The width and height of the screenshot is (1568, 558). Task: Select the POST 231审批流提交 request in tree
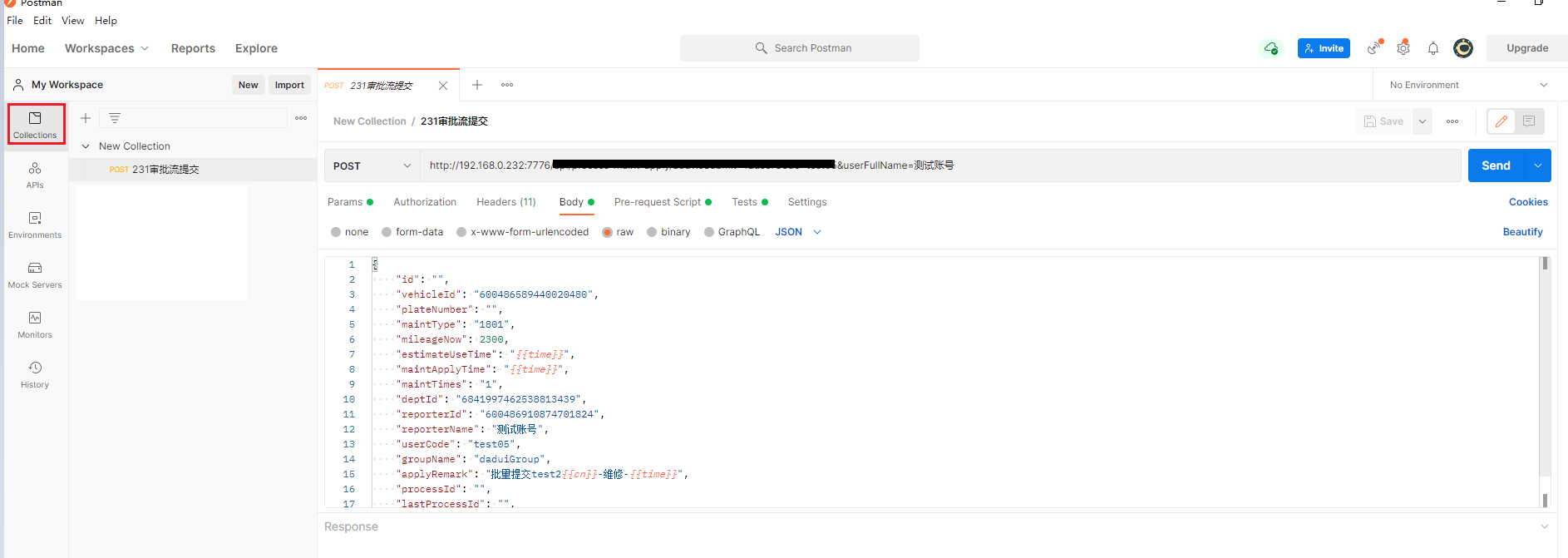click(x=193, y=170)
